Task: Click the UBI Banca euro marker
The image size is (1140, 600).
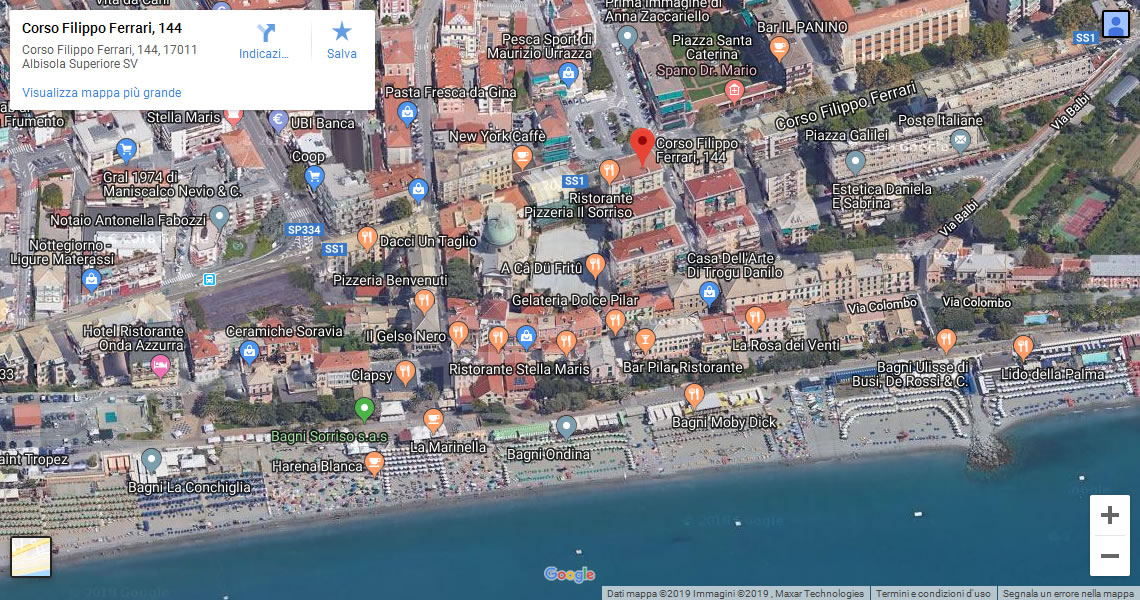Action: click(278, 121)
